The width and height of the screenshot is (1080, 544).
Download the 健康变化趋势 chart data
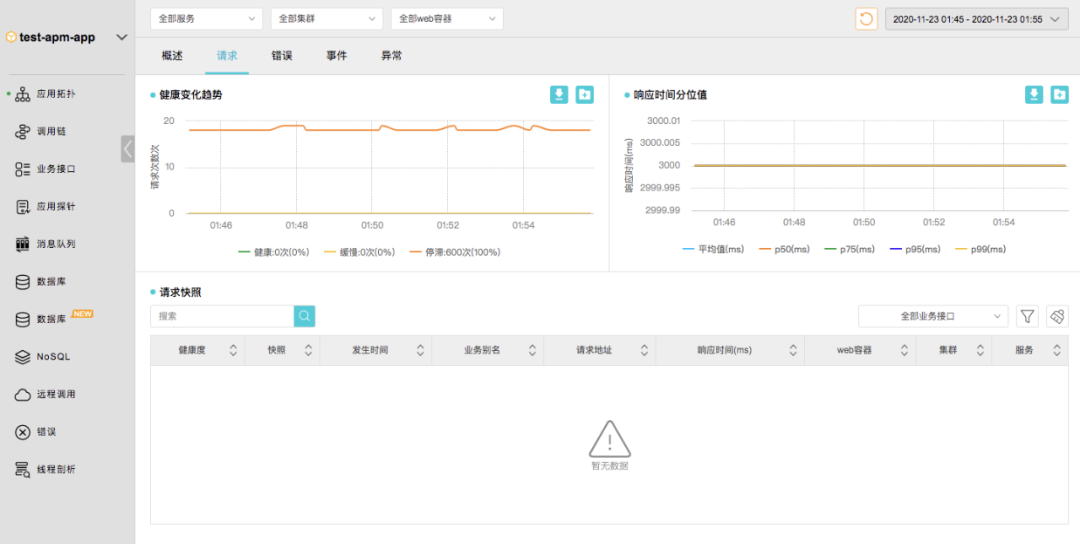pos(559,95)
